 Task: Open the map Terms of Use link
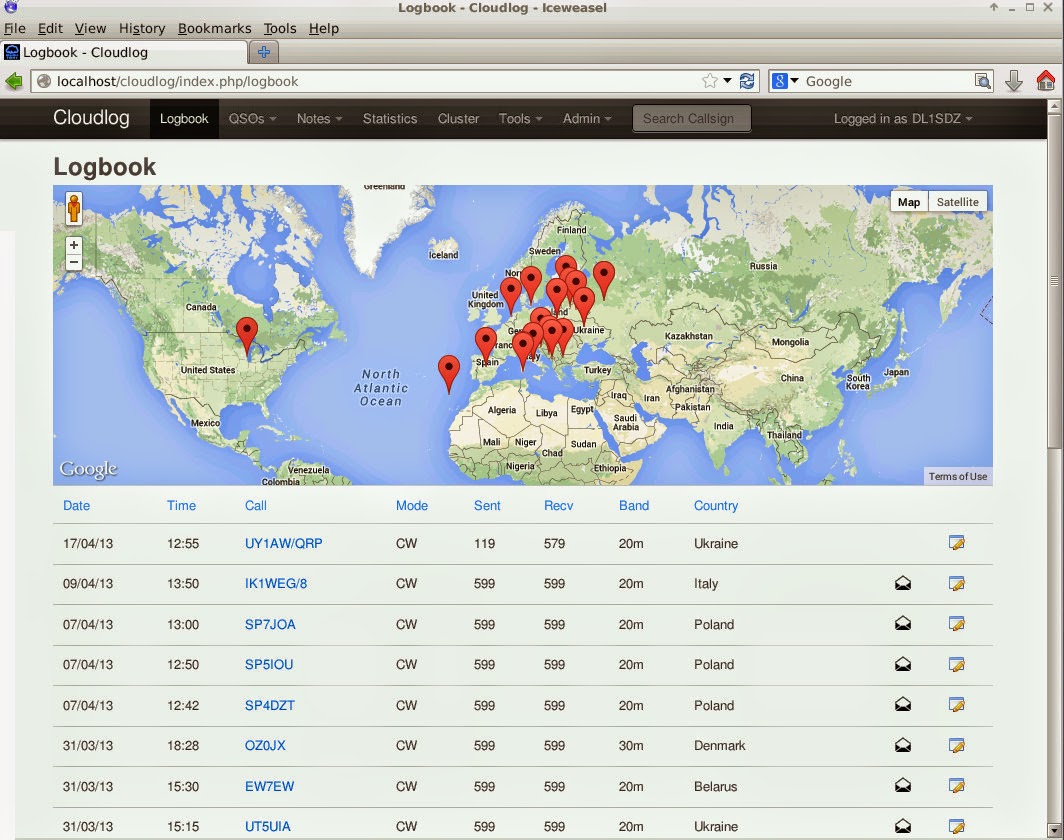tap(957, 476)
